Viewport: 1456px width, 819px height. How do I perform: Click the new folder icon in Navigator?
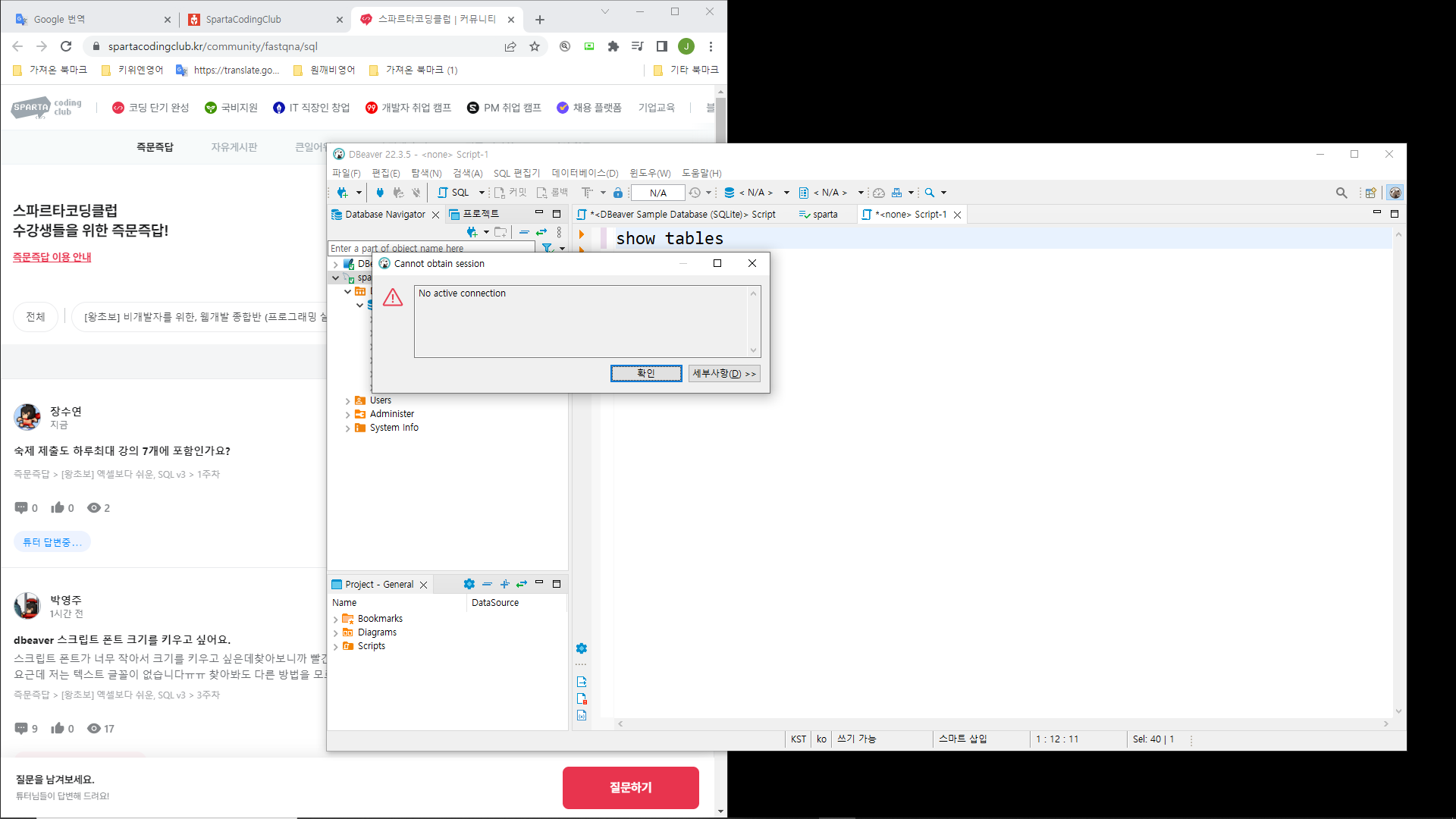click(500, 232)
